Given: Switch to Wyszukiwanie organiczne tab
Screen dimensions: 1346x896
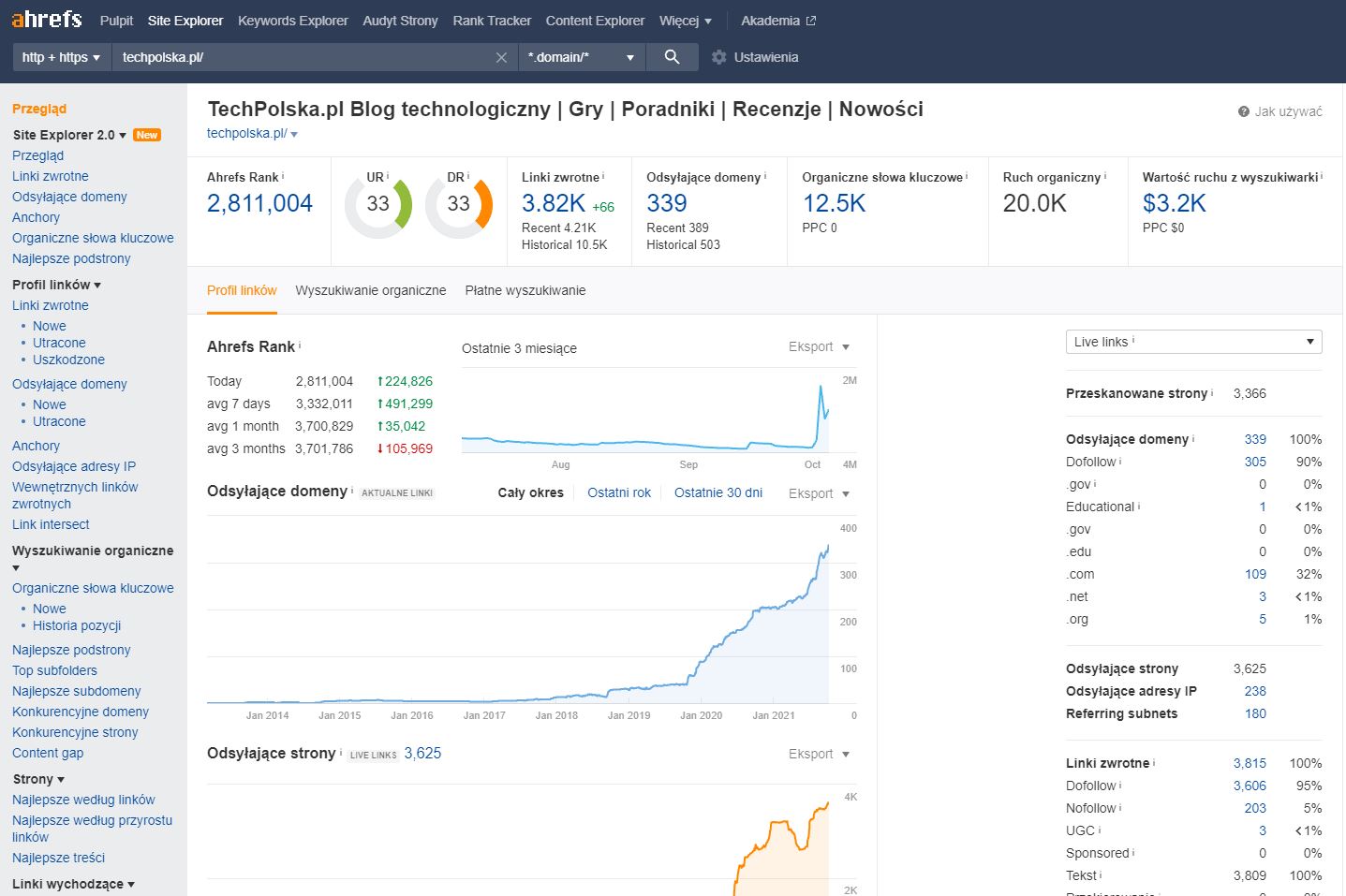Looking at the screenshot, I should [370, 290].
